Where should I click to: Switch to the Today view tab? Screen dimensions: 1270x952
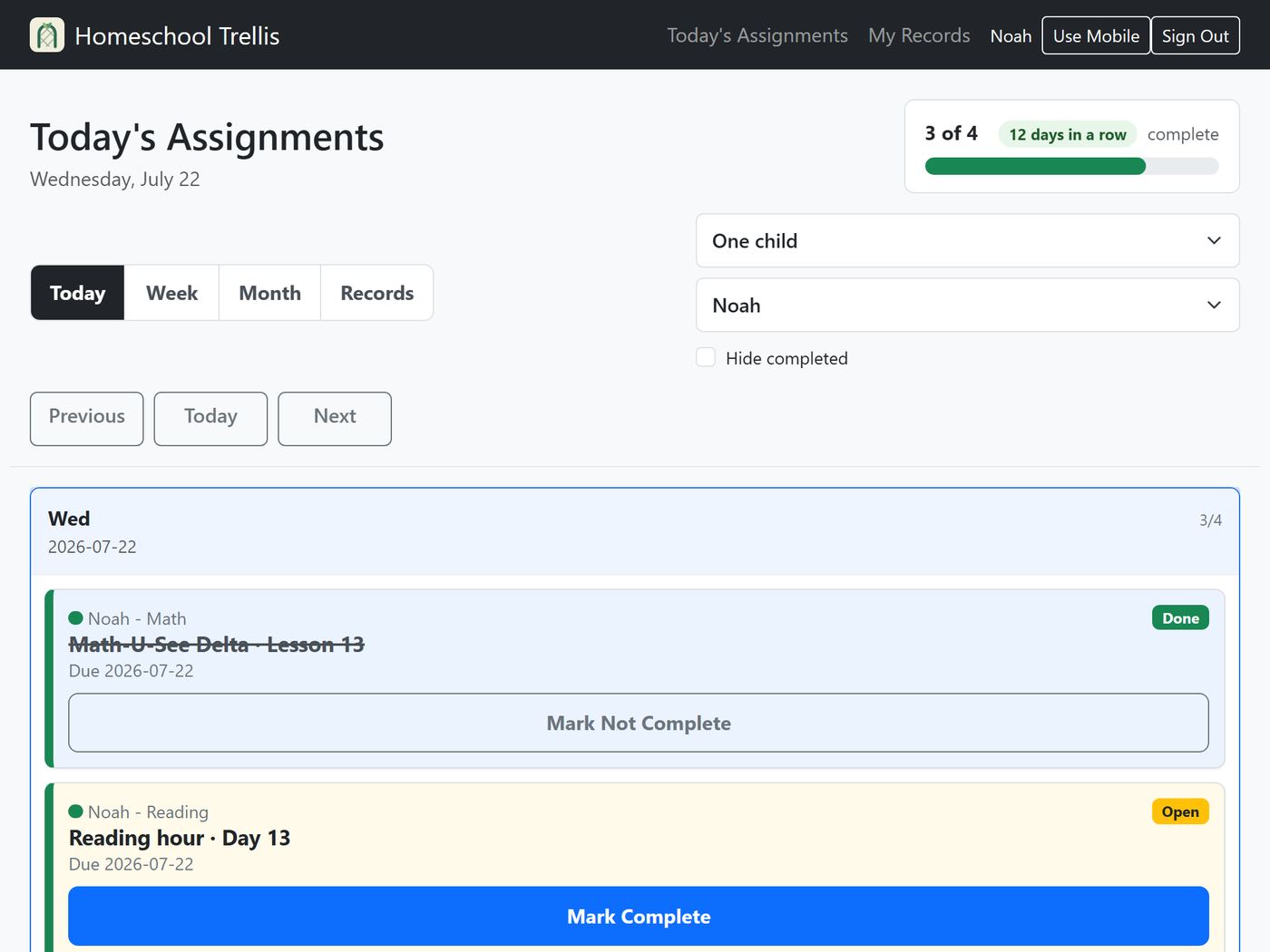78,293
